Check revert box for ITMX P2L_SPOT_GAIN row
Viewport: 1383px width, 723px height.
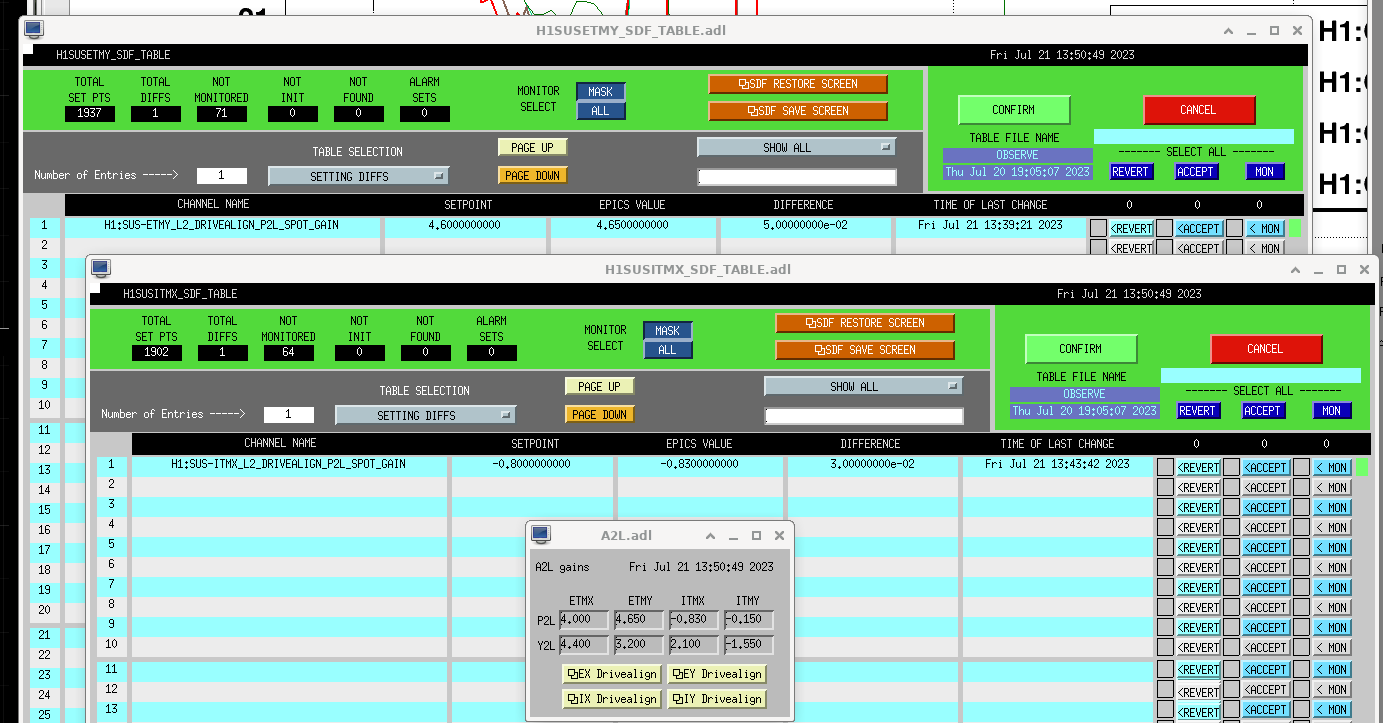[x=1165, y=467]
